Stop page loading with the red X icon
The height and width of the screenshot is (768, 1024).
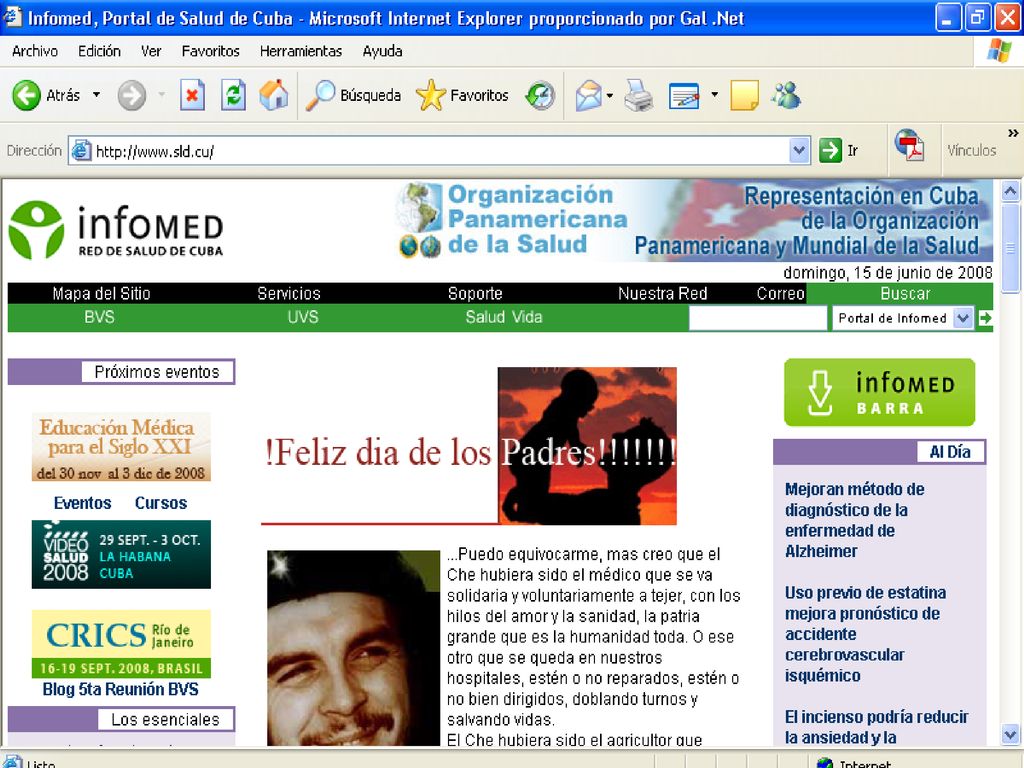(x=192, y=96)
